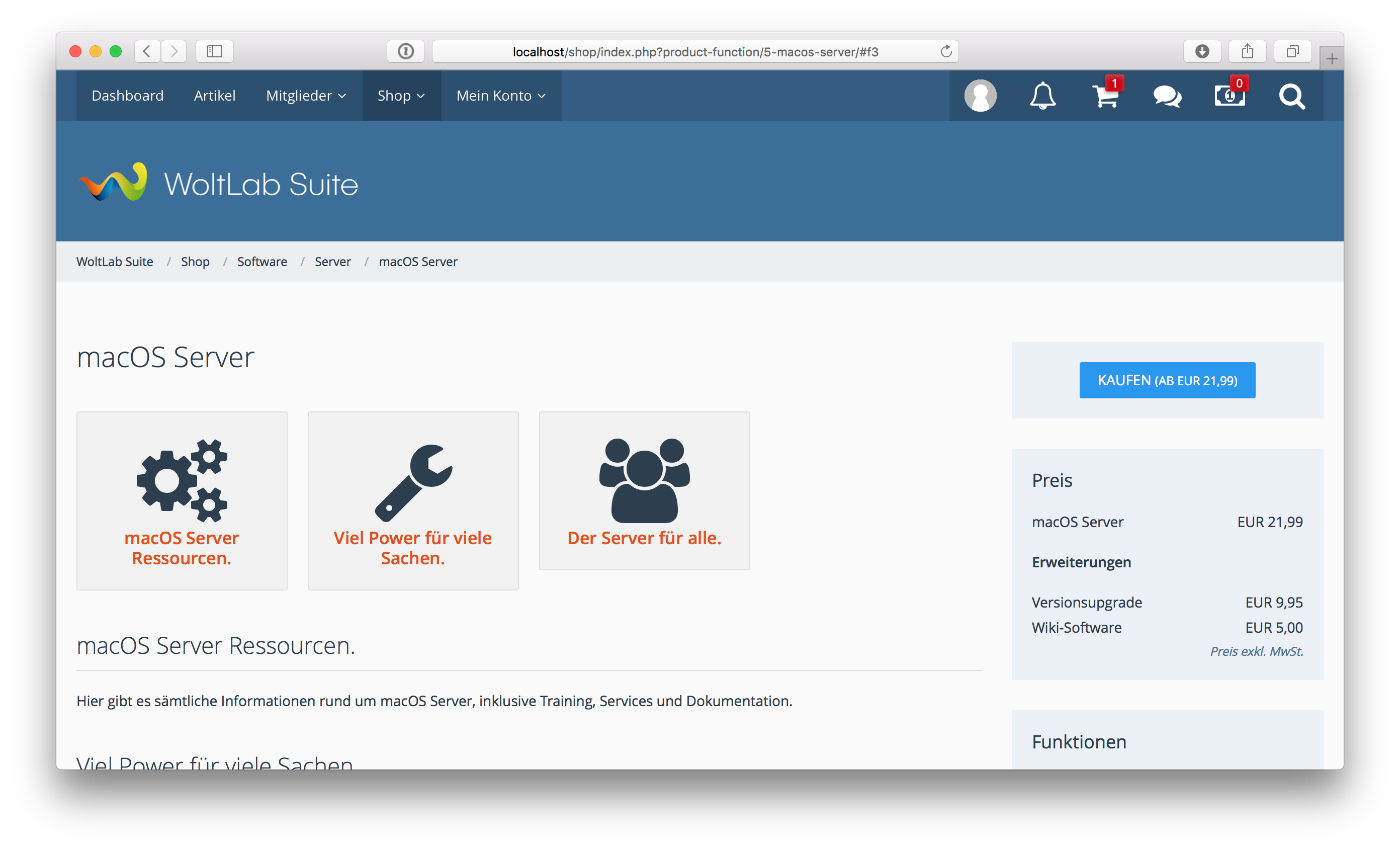The height and width of the screenshot is (850, 1400).
Task: Go to Dashboard in navigation bar
Action: pyautogui.click(x=127, y=96)
